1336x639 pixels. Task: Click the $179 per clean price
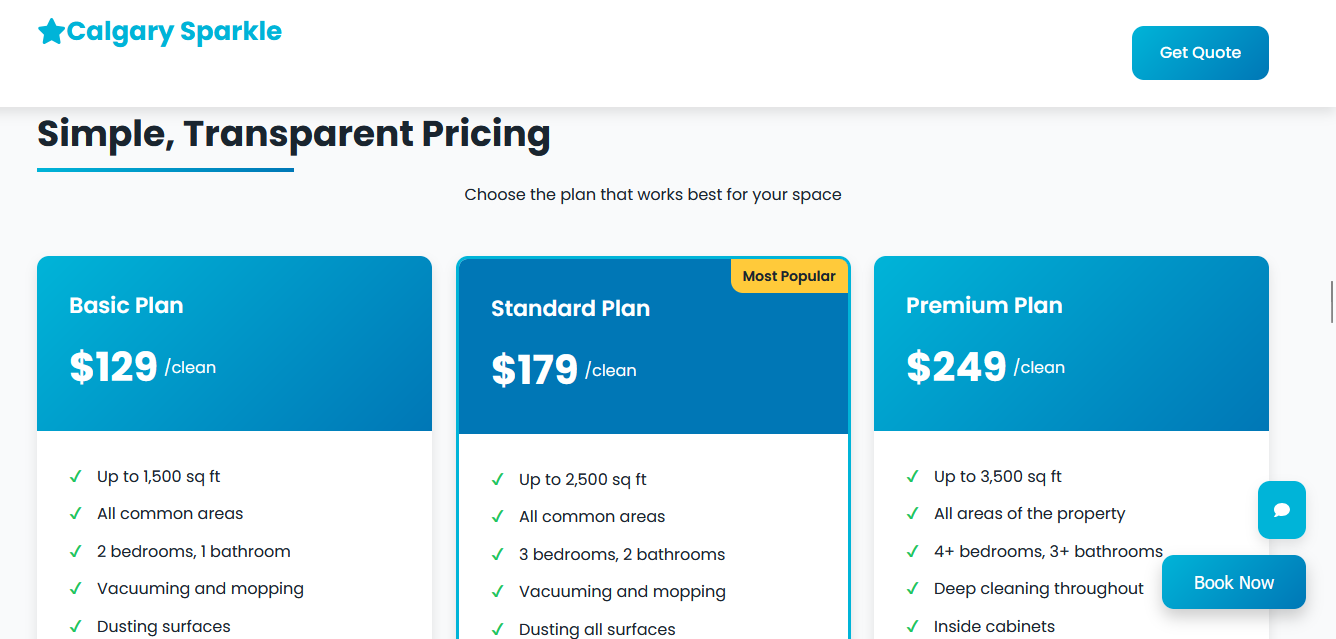564,370
